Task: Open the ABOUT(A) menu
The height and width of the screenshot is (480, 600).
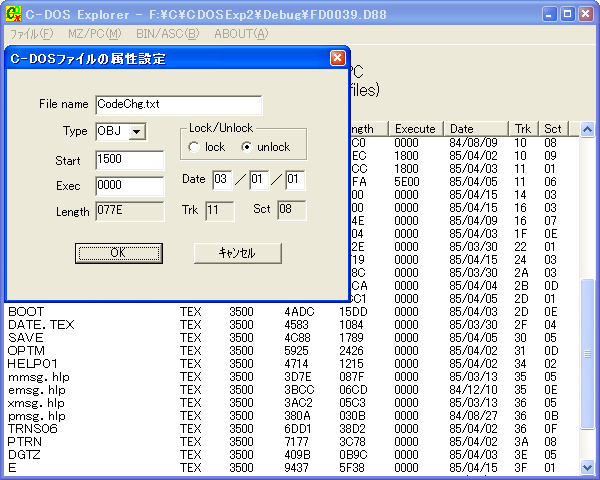Action: 241,34
